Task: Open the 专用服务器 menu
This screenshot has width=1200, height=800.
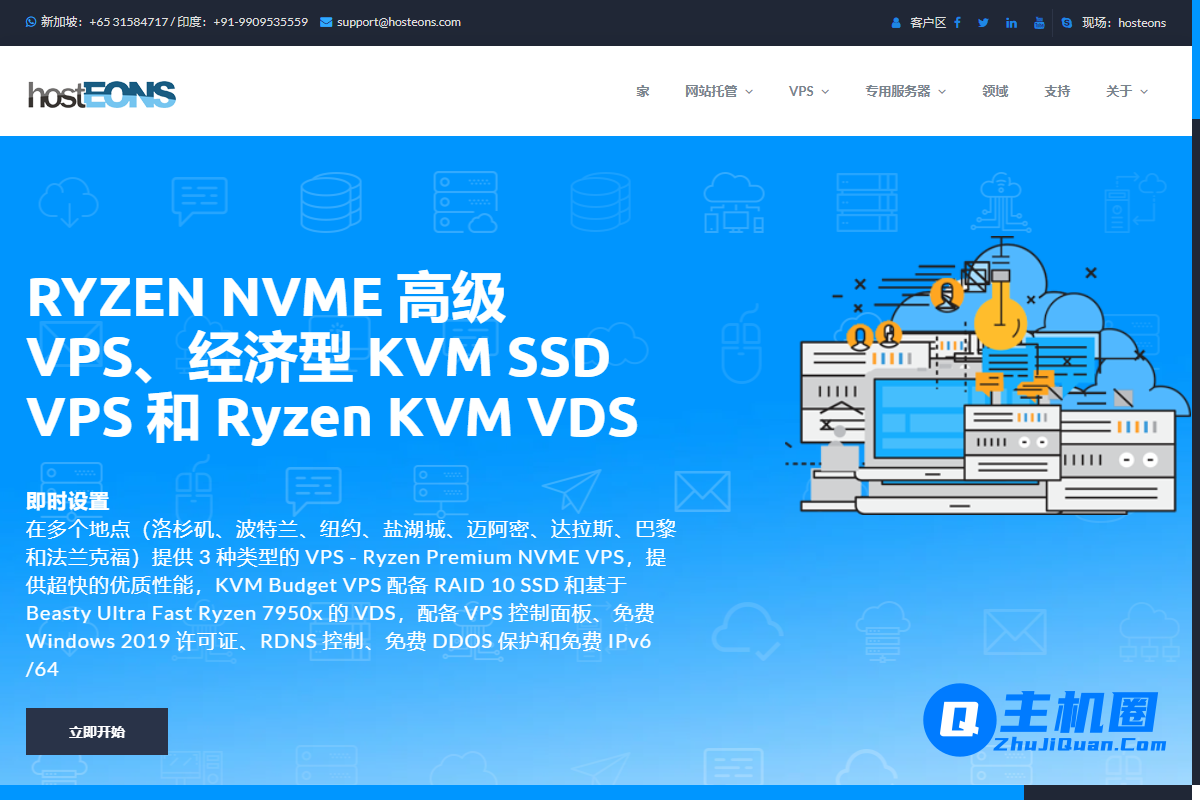Action: (x=898, y=91)
